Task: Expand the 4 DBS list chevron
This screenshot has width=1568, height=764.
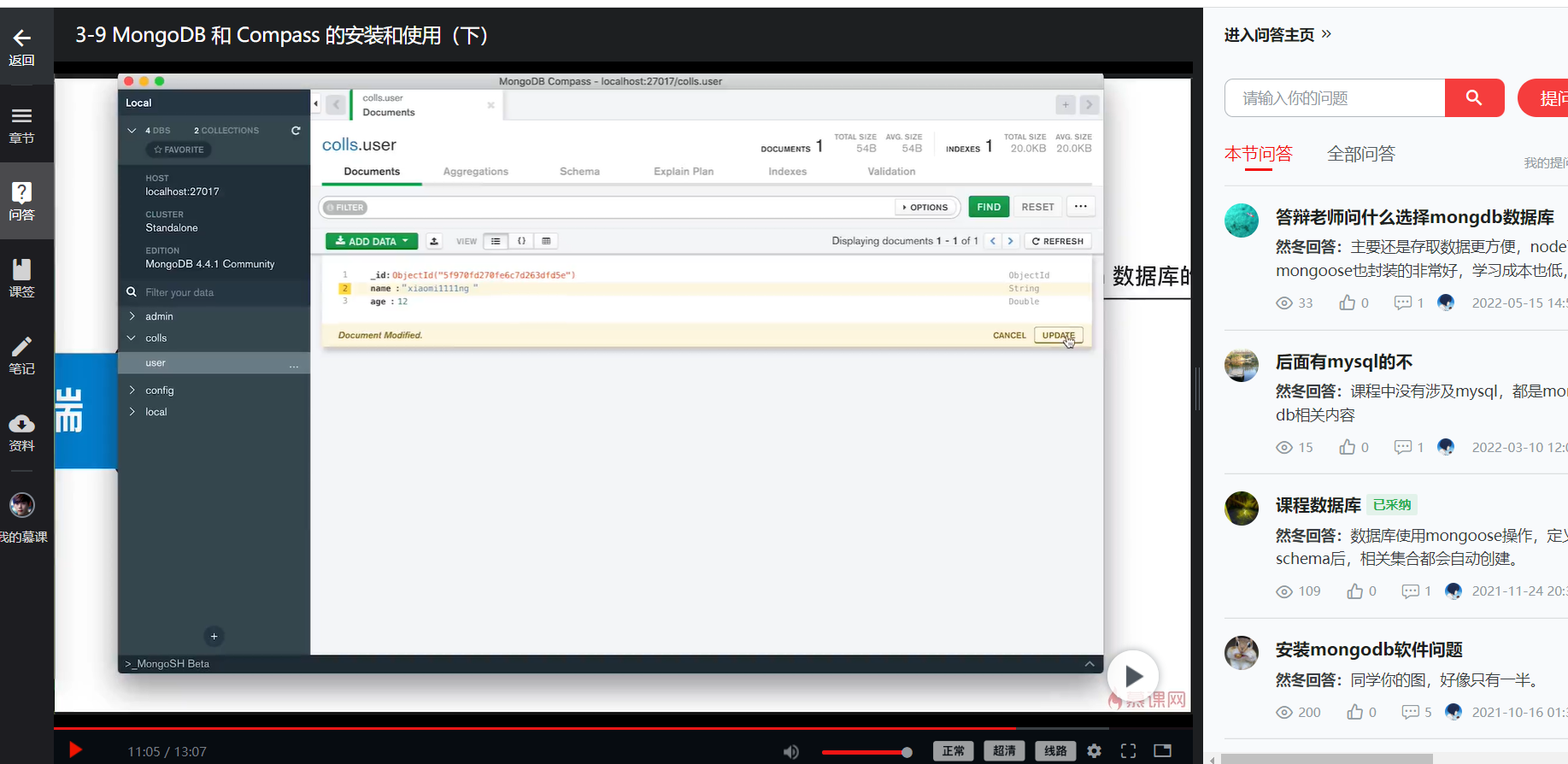Action: point(132,131)
